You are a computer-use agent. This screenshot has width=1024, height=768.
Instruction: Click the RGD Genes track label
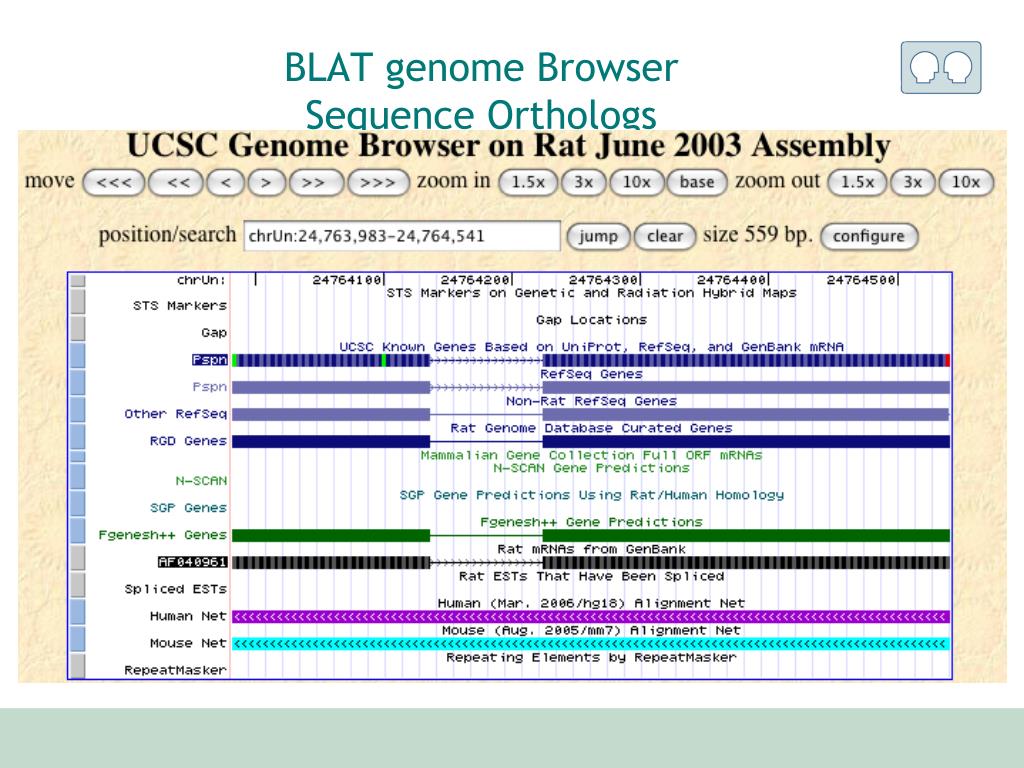click(188, 441)
